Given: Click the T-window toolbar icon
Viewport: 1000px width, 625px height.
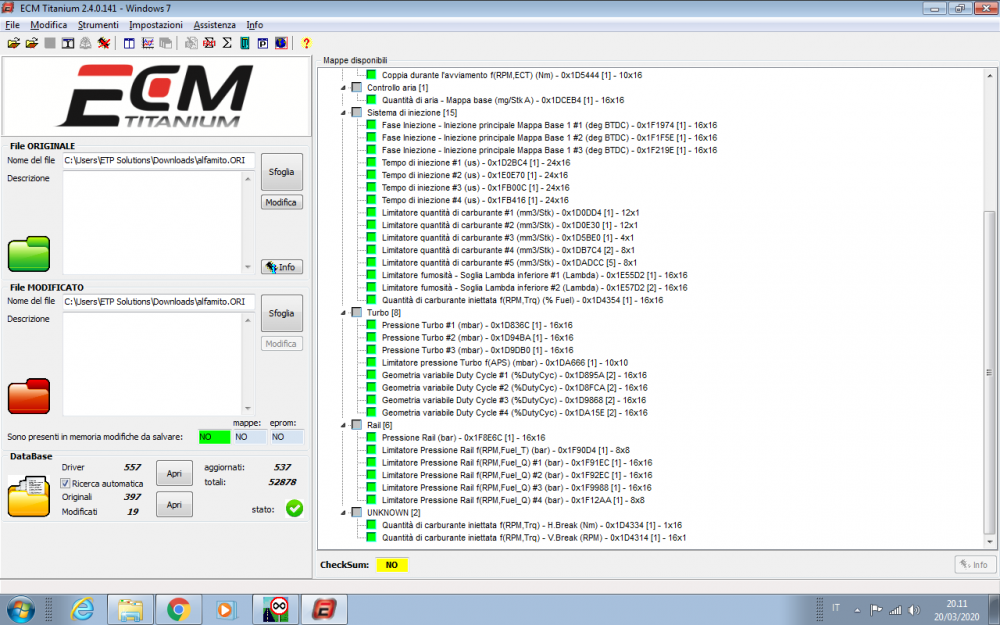Looking at the screenshot, I should [68, 43].
